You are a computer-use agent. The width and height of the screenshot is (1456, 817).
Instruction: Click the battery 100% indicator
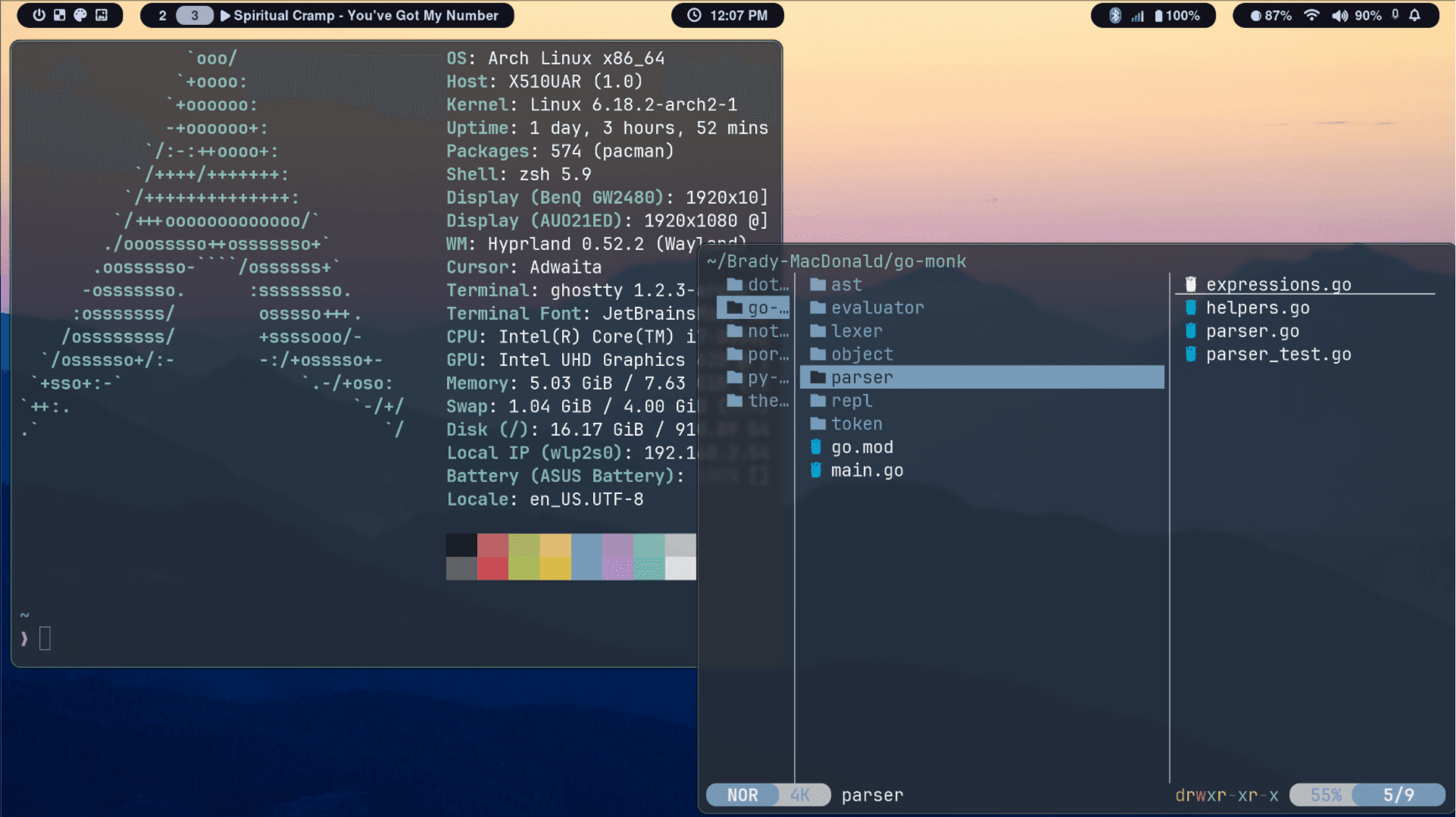[1178, 15]
